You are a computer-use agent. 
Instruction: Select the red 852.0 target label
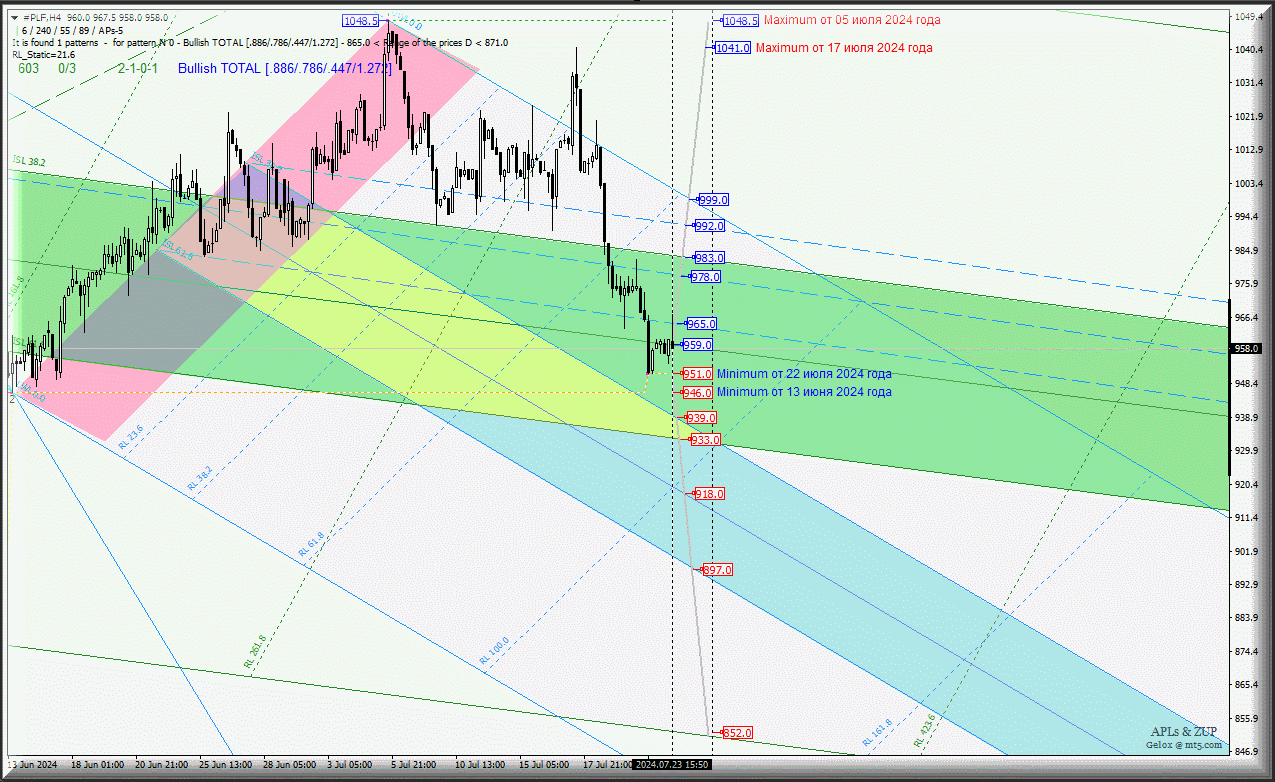[737, 734]
